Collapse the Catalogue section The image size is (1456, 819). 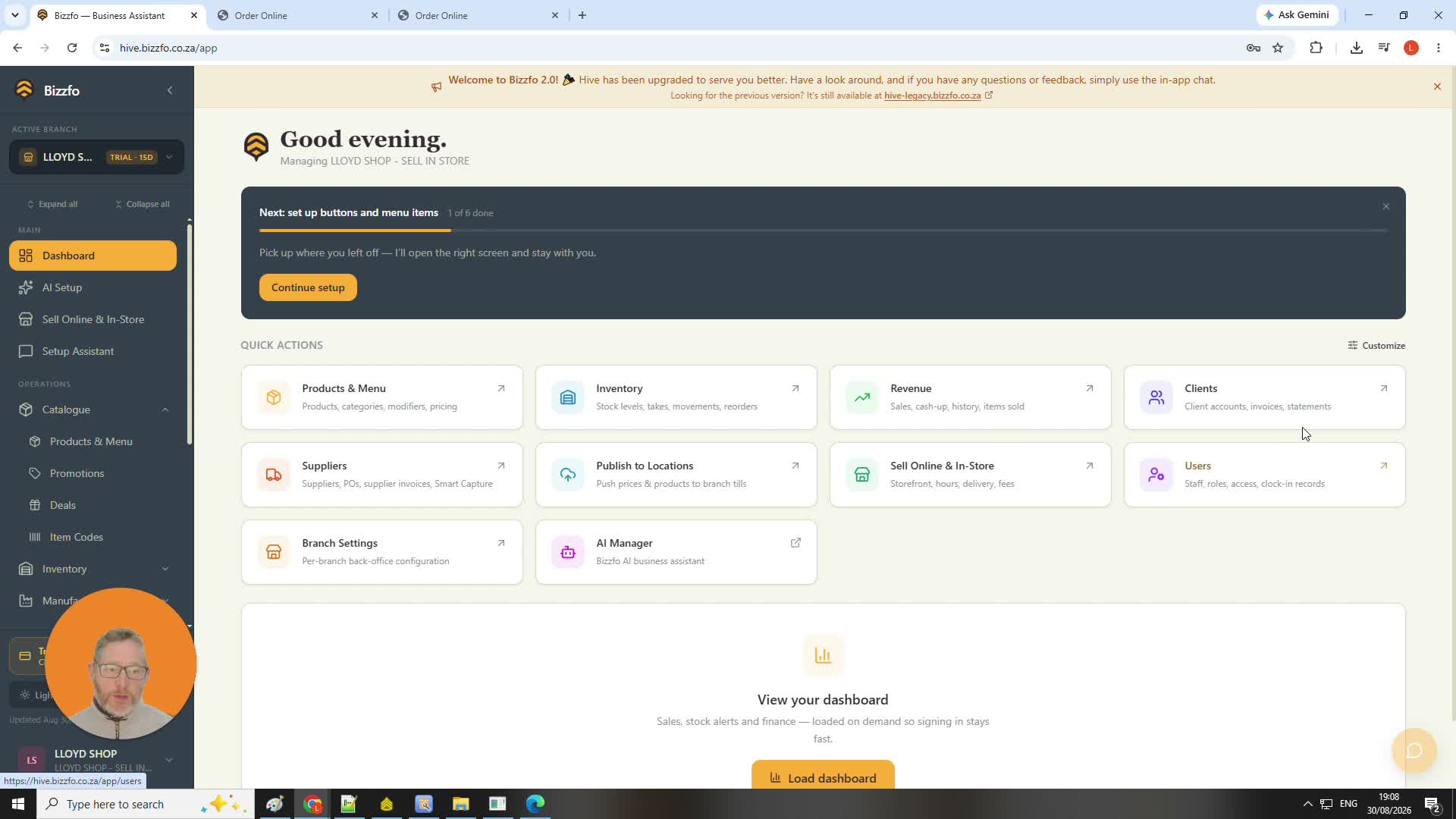coord(165,409)
